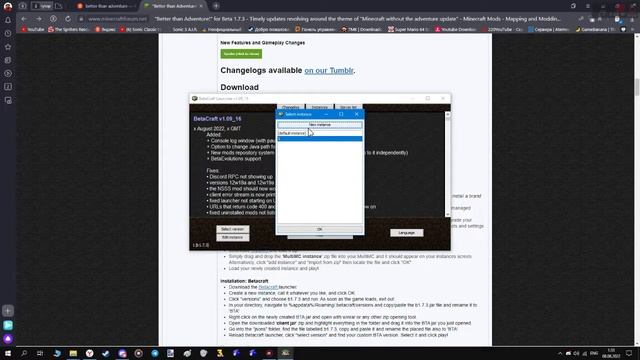Open the TMK Downloads bookmark

click(361, 29)
